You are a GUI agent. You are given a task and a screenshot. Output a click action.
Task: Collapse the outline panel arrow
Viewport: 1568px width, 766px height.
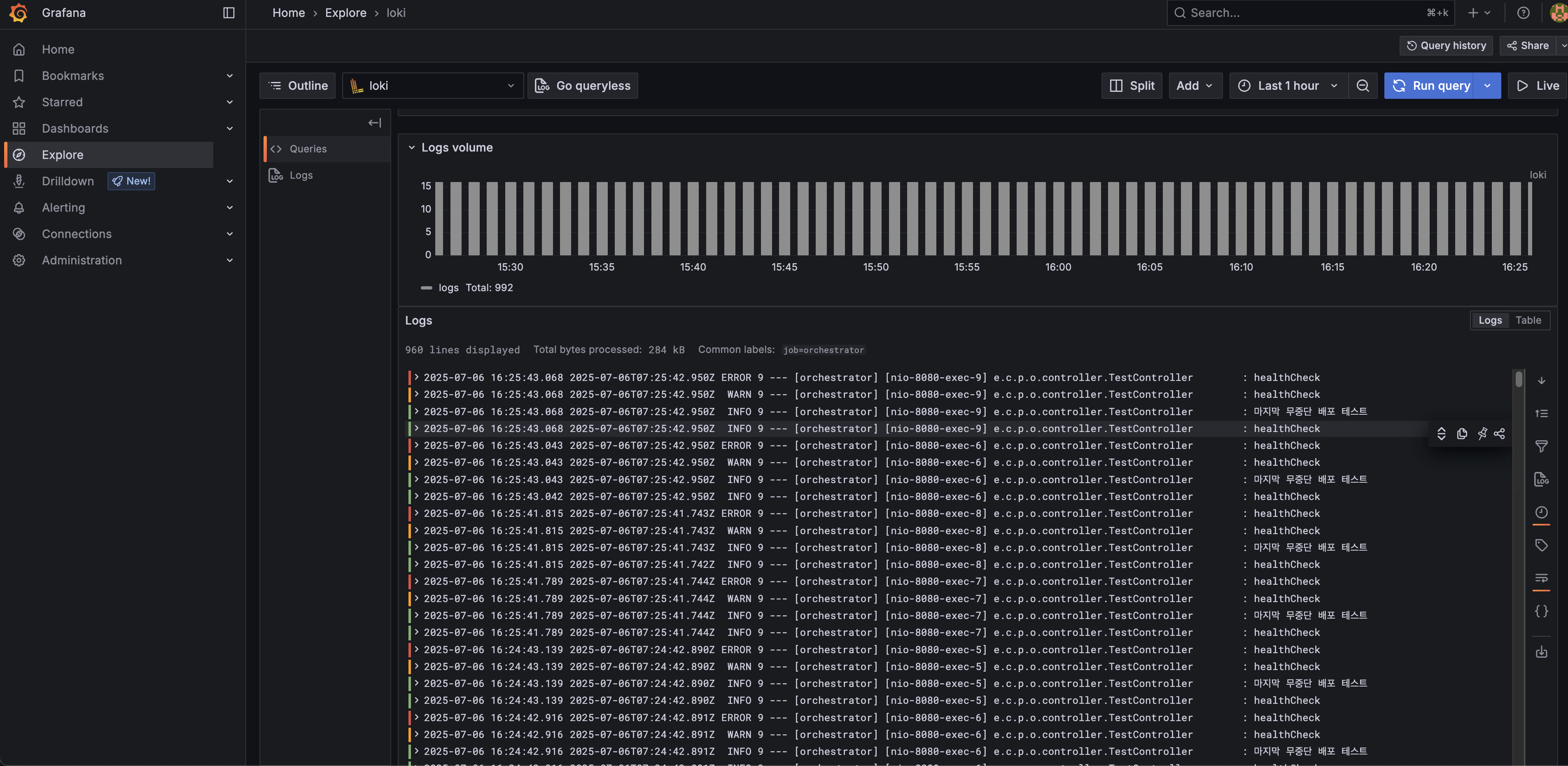tap(374, 123)
